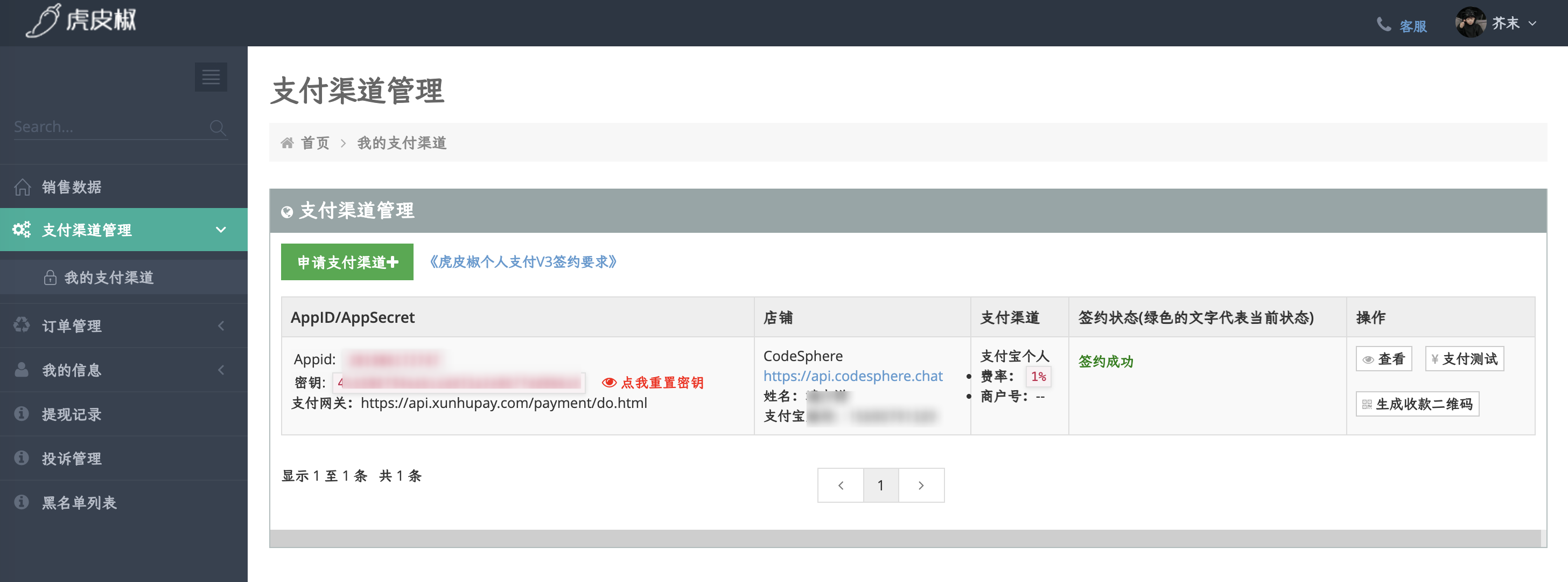Open 销售数据 in sidebar
Image resolution: width=1568 pixels, height=582 pixels.
click(x=71, y=187)
